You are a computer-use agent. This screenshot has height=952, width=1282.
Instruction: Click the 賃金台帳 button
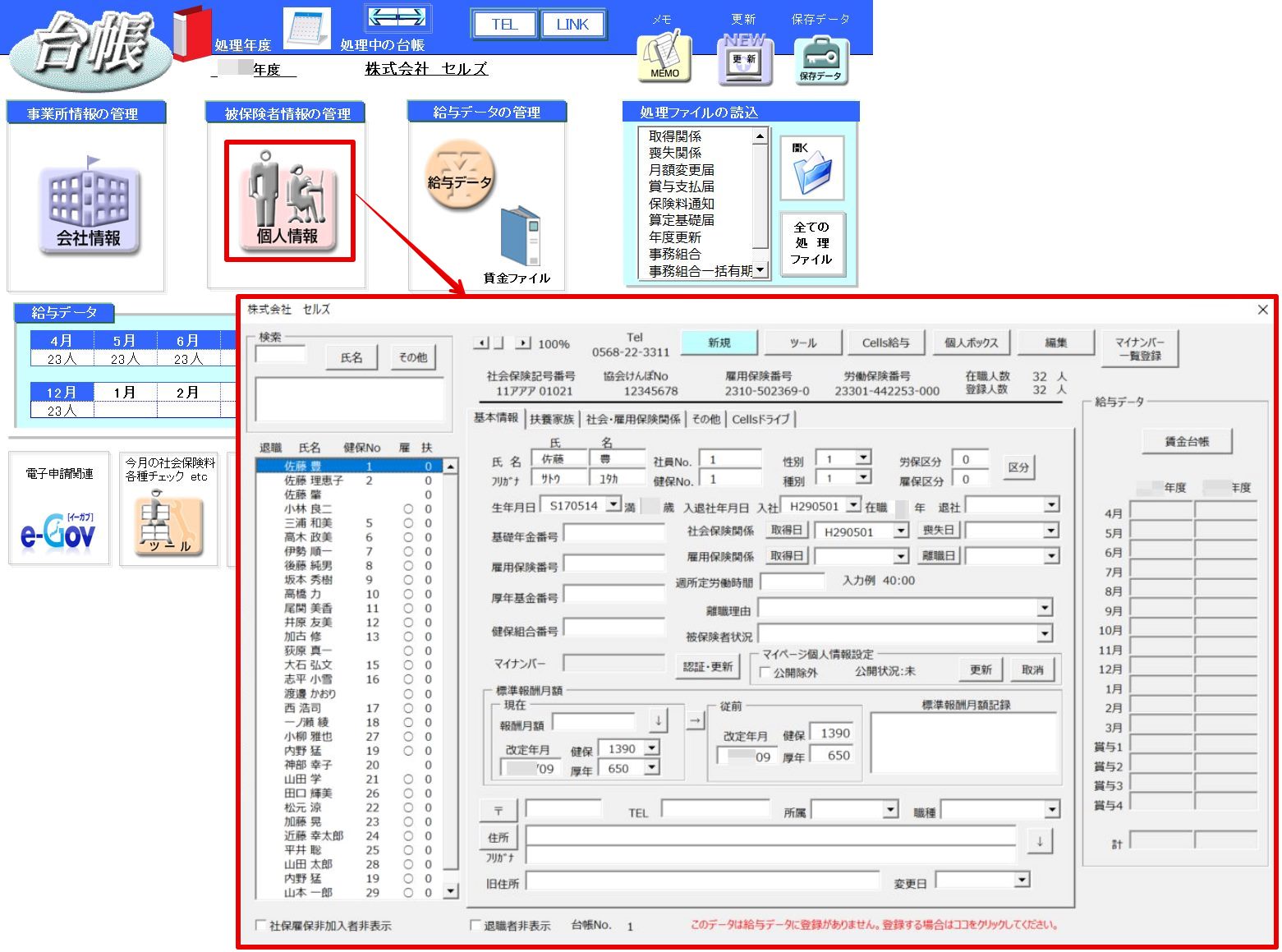pyautogui.click(x=1187, y=441)
